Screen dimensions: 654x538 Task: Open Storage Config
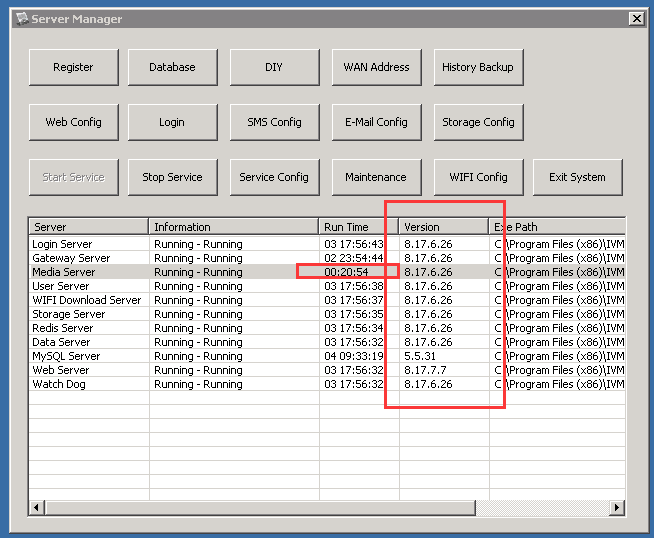click(x=478, y=122)
